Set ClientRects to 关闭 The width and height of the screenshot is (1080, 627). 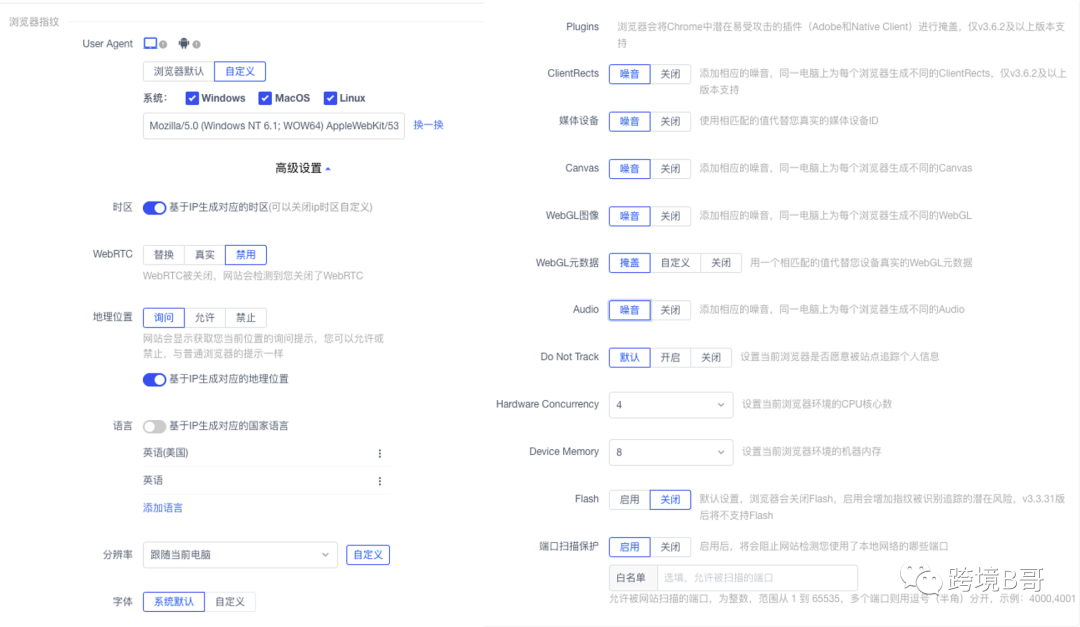(670, 74)
